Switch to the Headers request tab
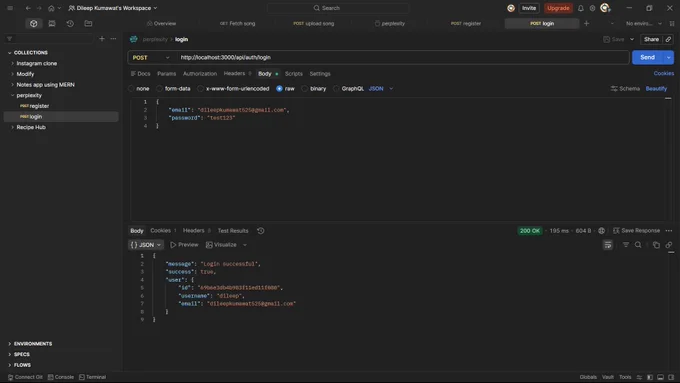Image resolution: width=680 pixels, height=383 pixels. click(234, 74)
